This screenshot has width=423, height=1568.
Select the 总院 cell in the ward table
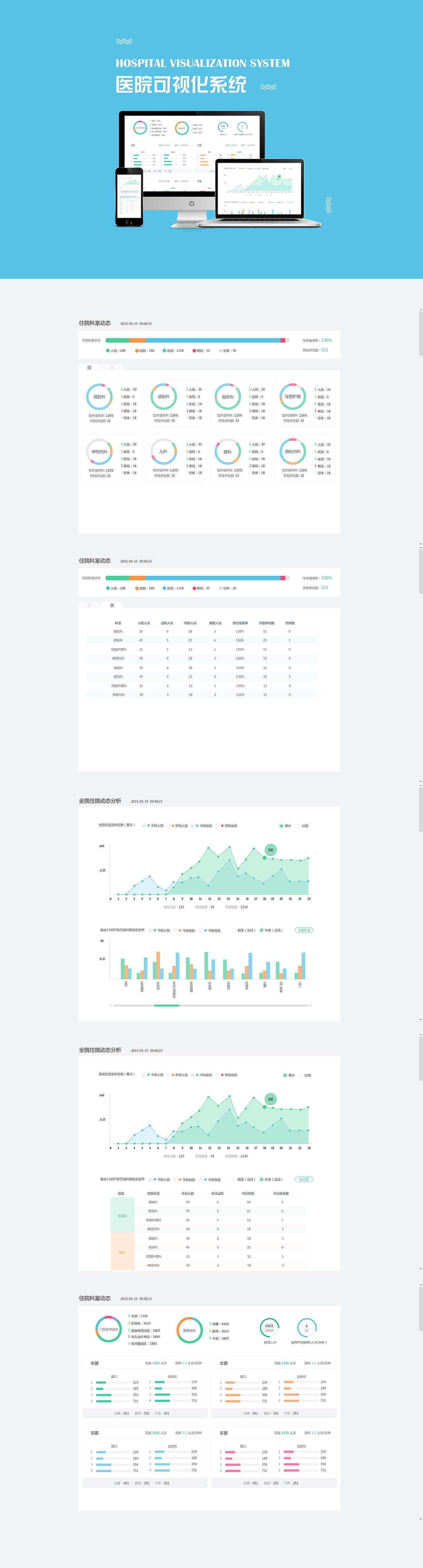(x=122, y=1252)
